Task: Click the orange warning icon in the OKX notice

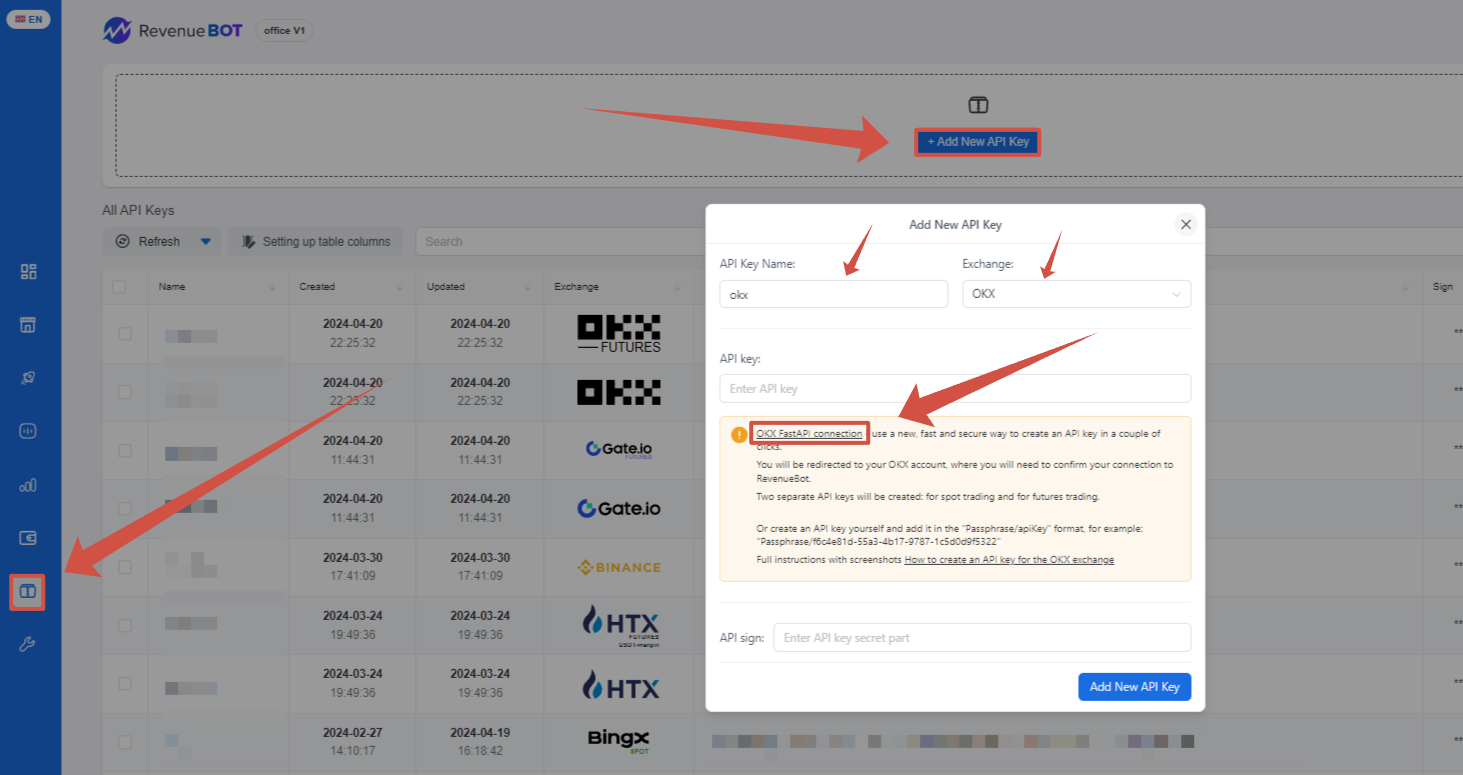Action: [738, 434]
